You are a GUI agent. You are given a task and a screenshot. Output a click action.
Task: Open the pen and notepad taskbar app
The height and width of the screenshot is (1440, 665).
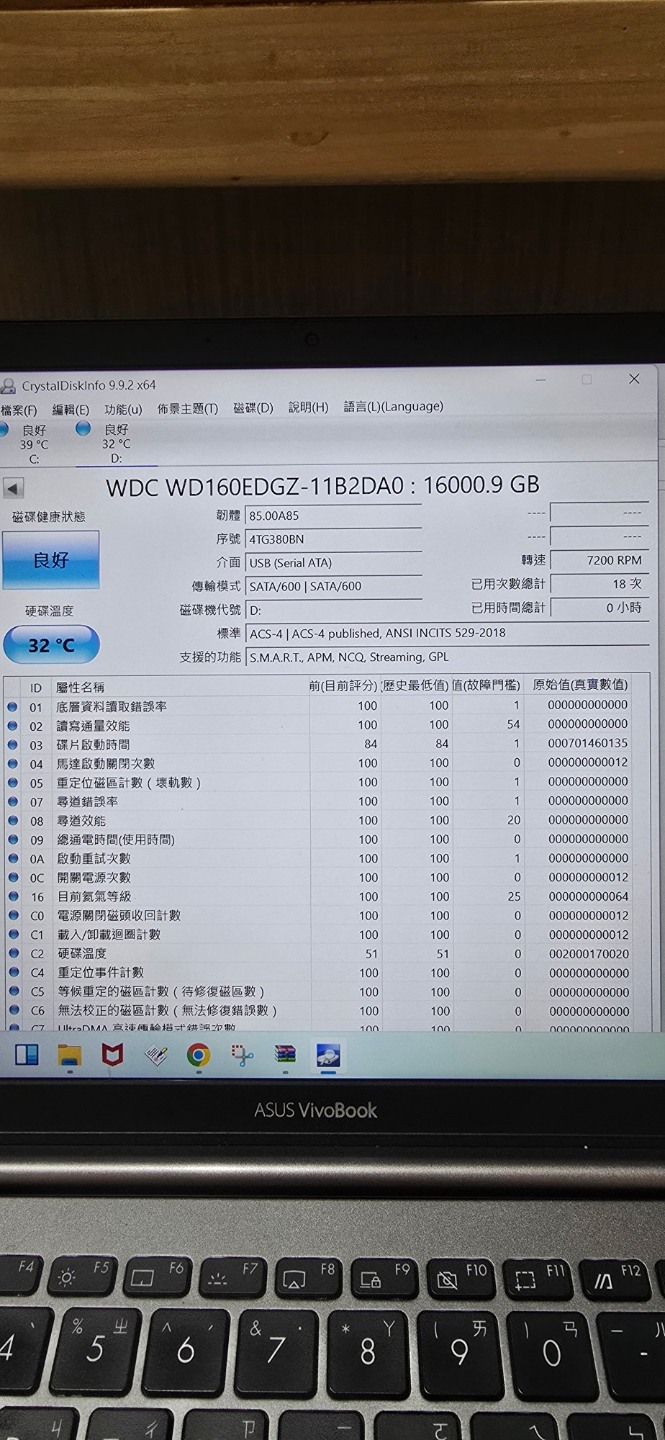[x=155, y=1054]
